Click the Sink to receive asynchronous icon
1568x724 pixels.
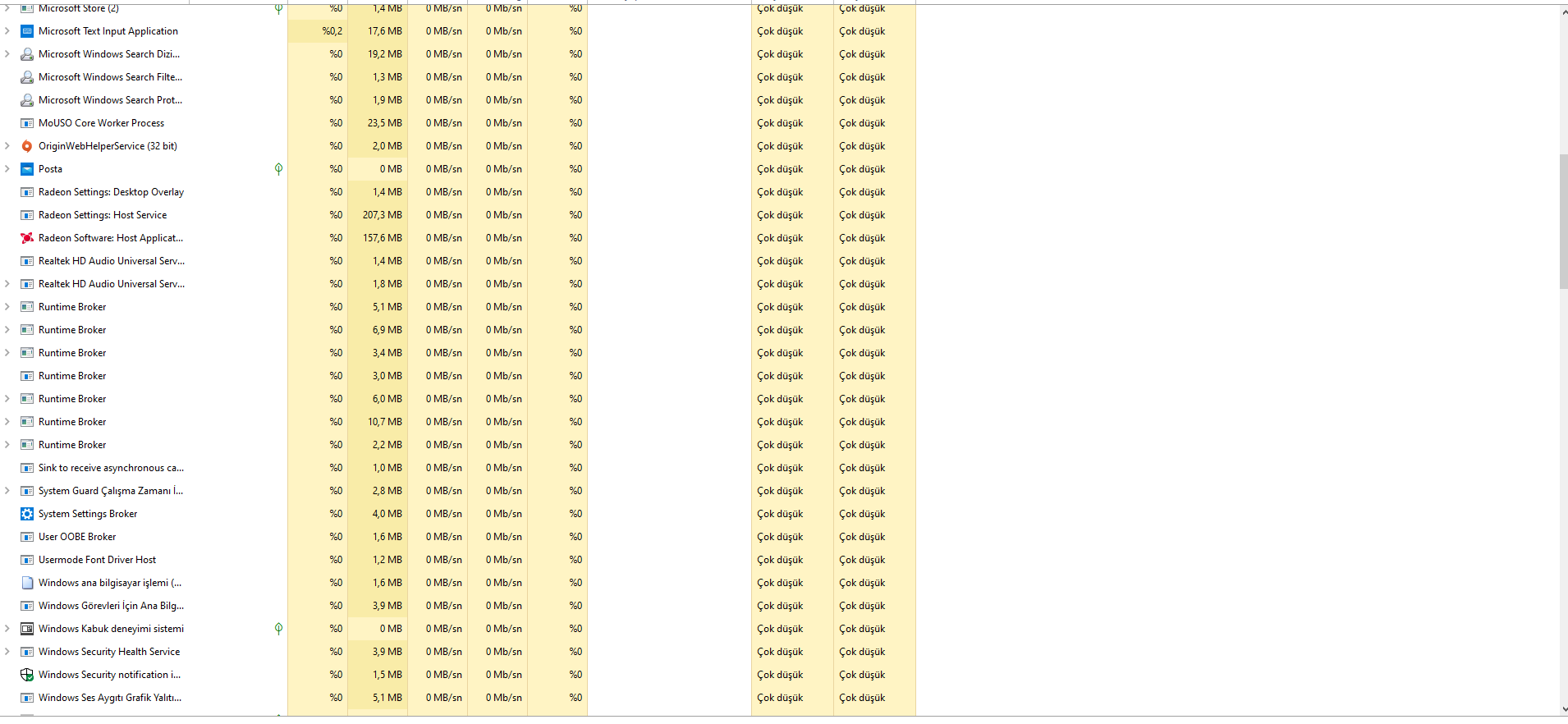[27, 468]
